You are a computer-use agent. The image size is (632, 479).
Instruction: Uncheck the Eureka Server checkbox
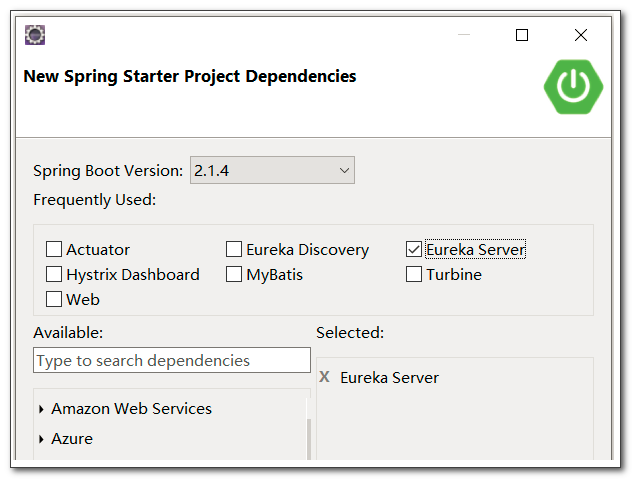414,250
